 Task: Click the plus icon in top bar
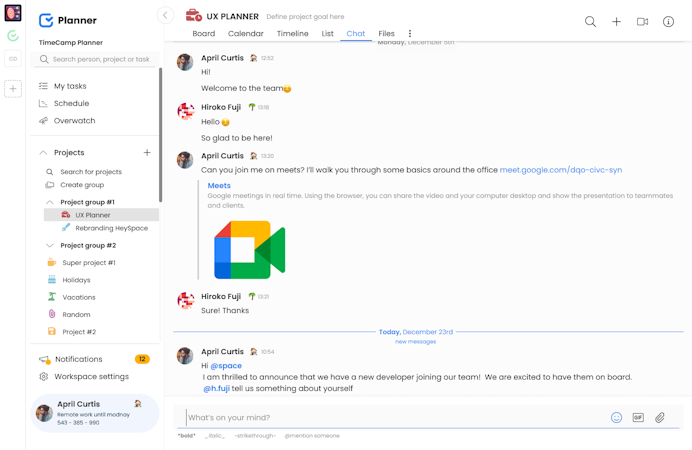coord(616,21)
